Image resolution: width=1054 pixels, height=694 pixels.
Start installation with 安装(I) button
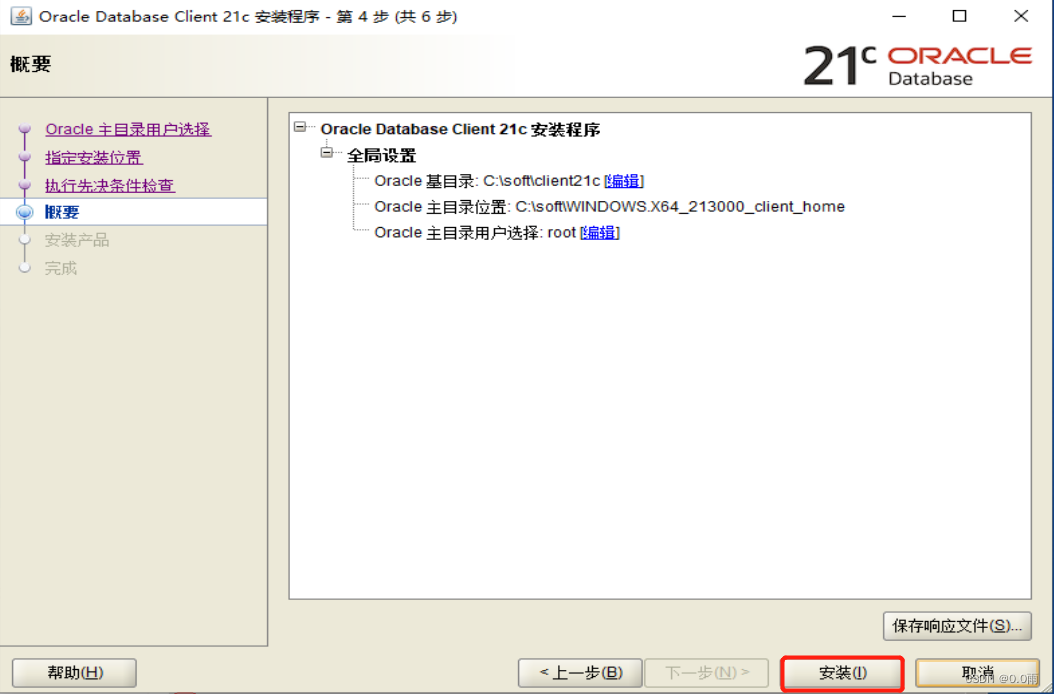tap(842, 673)
